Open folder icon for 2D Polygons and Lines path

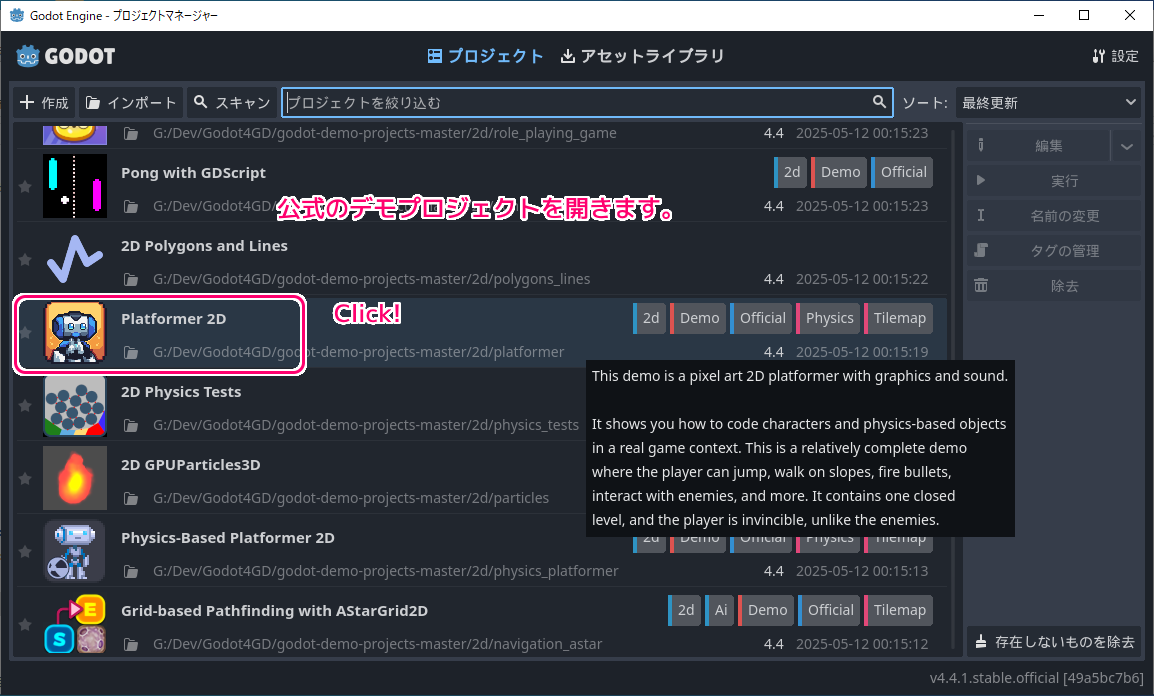pos(130,279)
